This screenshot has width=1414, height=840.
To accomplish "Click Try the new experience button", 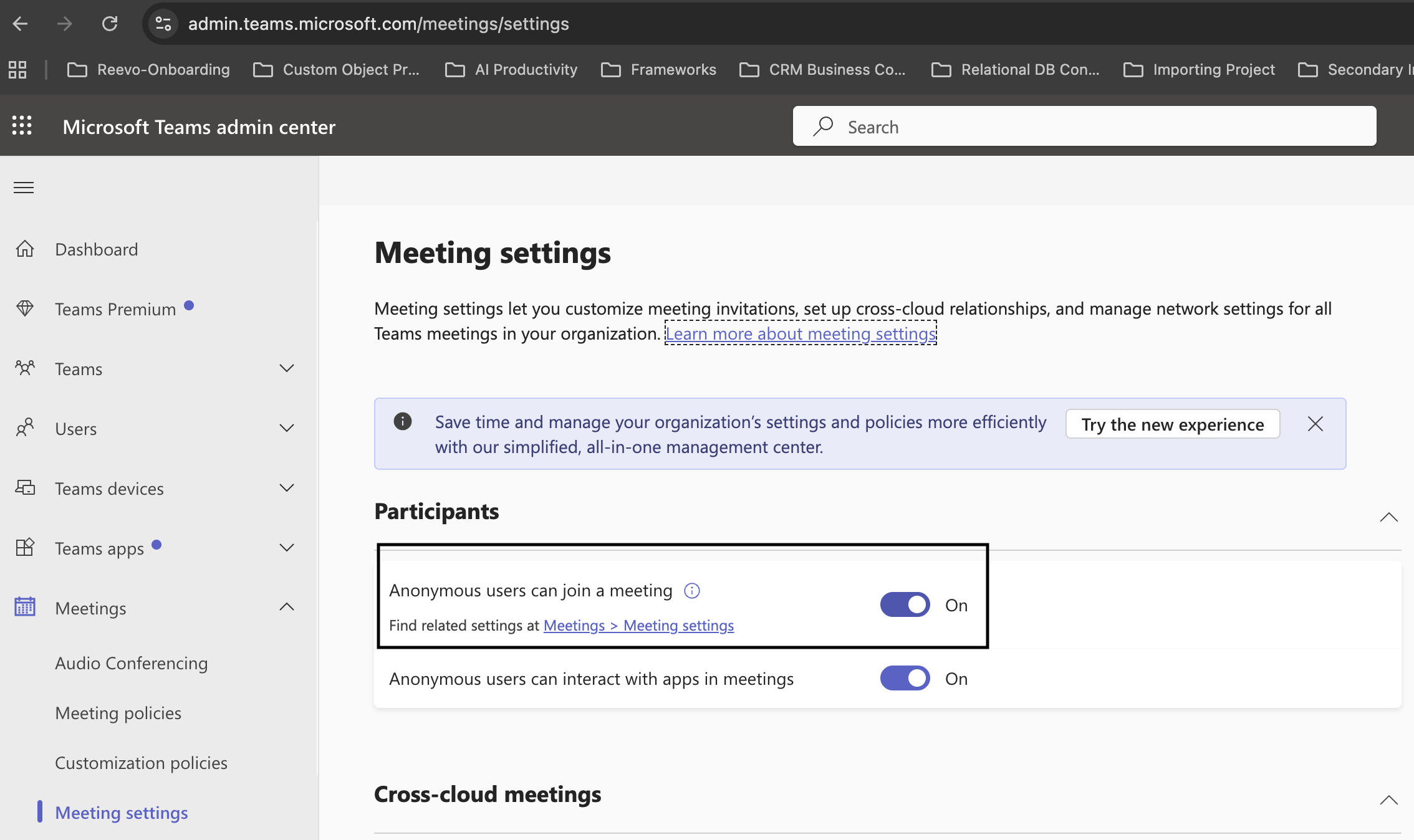I will 1172,424.
